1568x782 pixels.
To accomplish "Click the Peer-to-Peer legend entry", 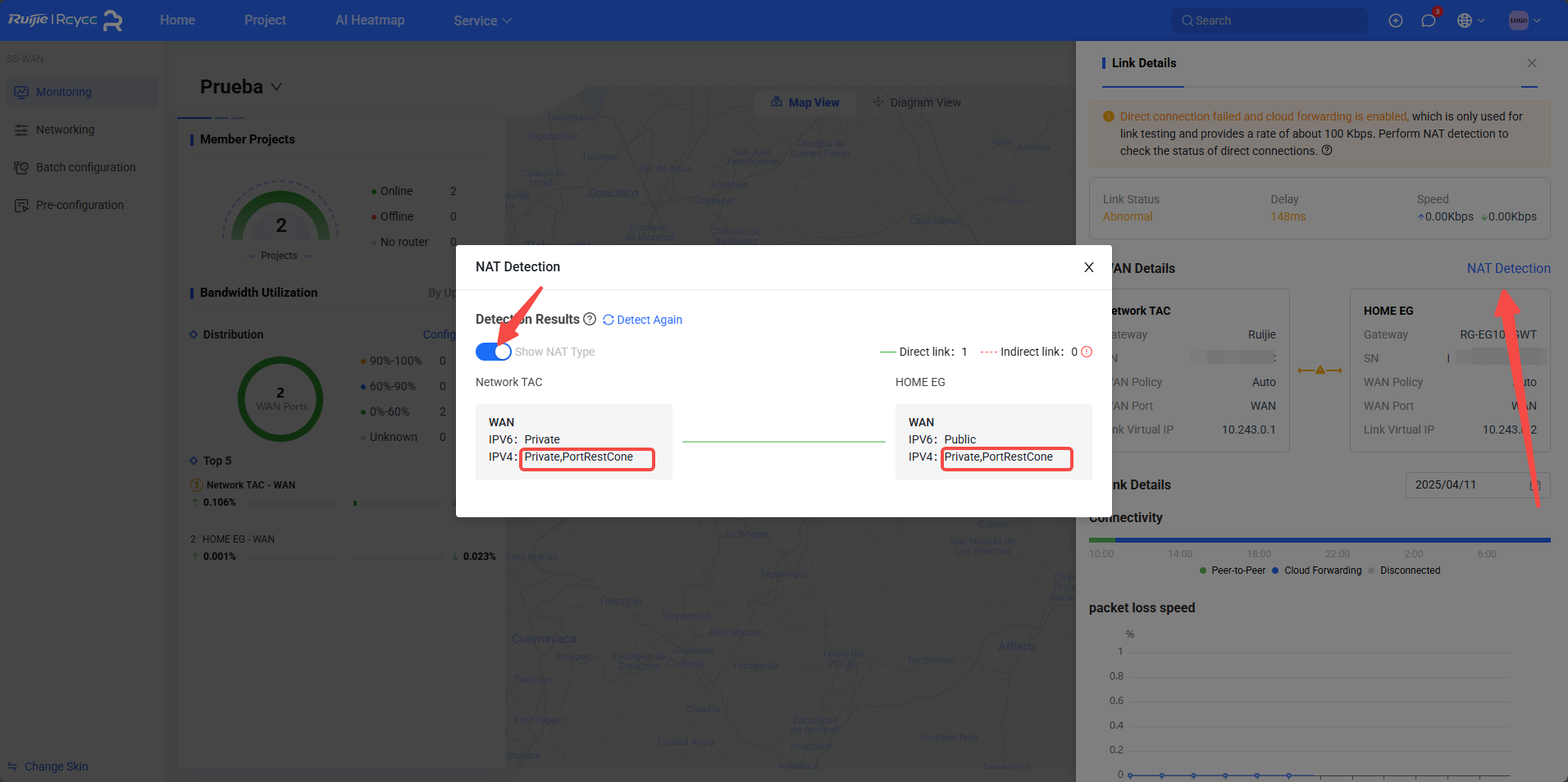I will pyautogui.click(x=1233, y=571).
